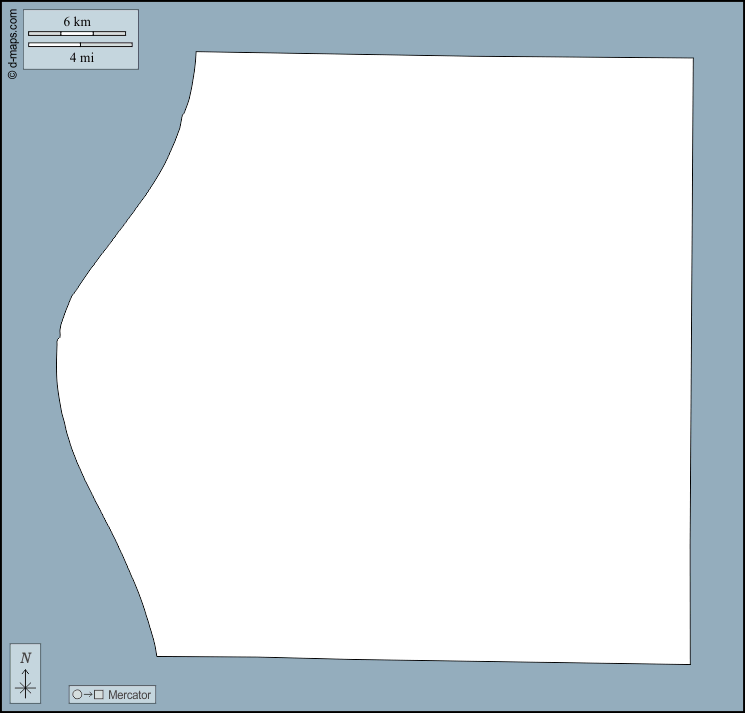745x713 pixels.
Task: Click the square icon beside Mercator
Action: pos(99,694)
